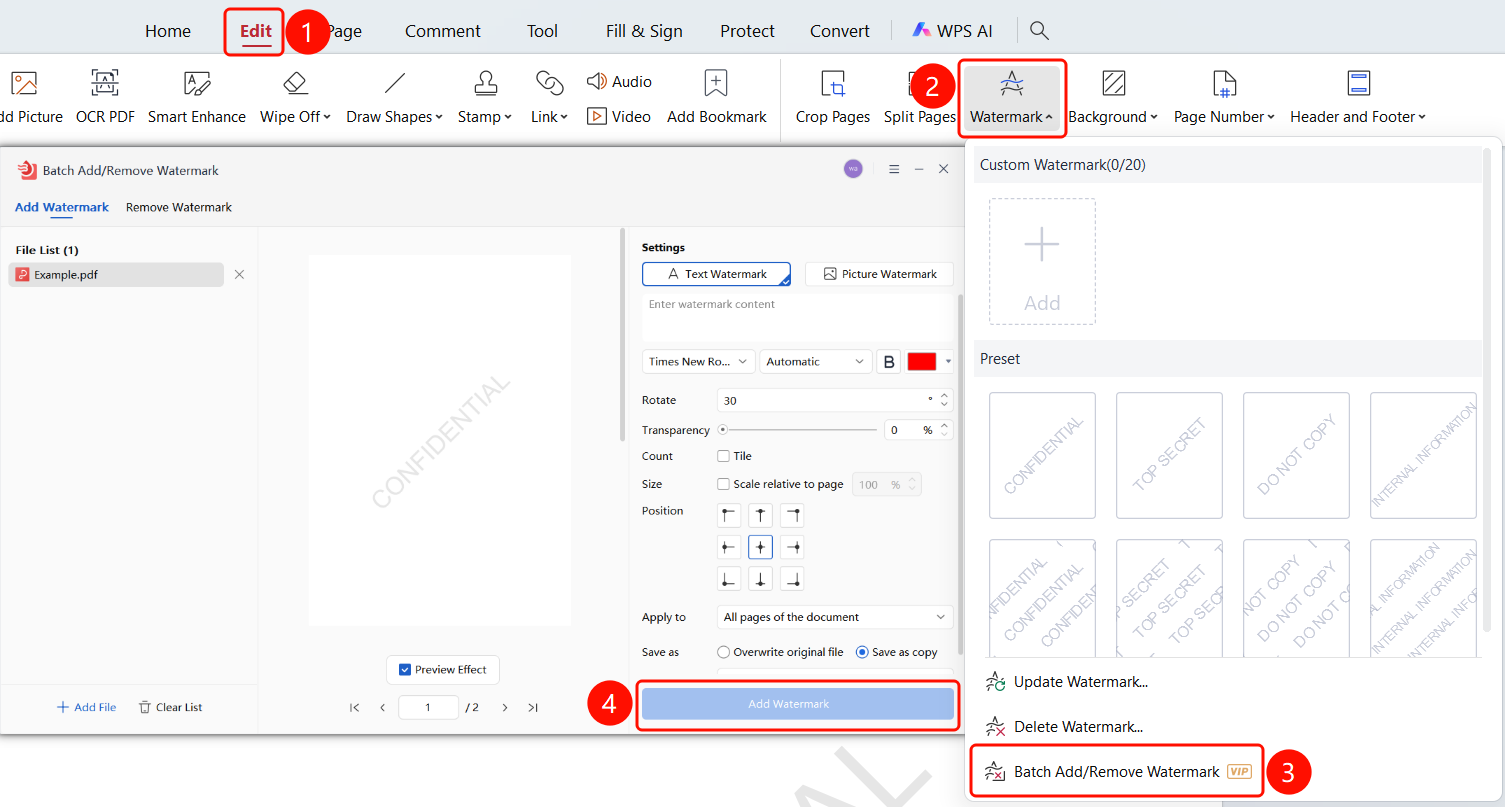
Task: Open the Fill & Sign tab
Action: [644, 31]
